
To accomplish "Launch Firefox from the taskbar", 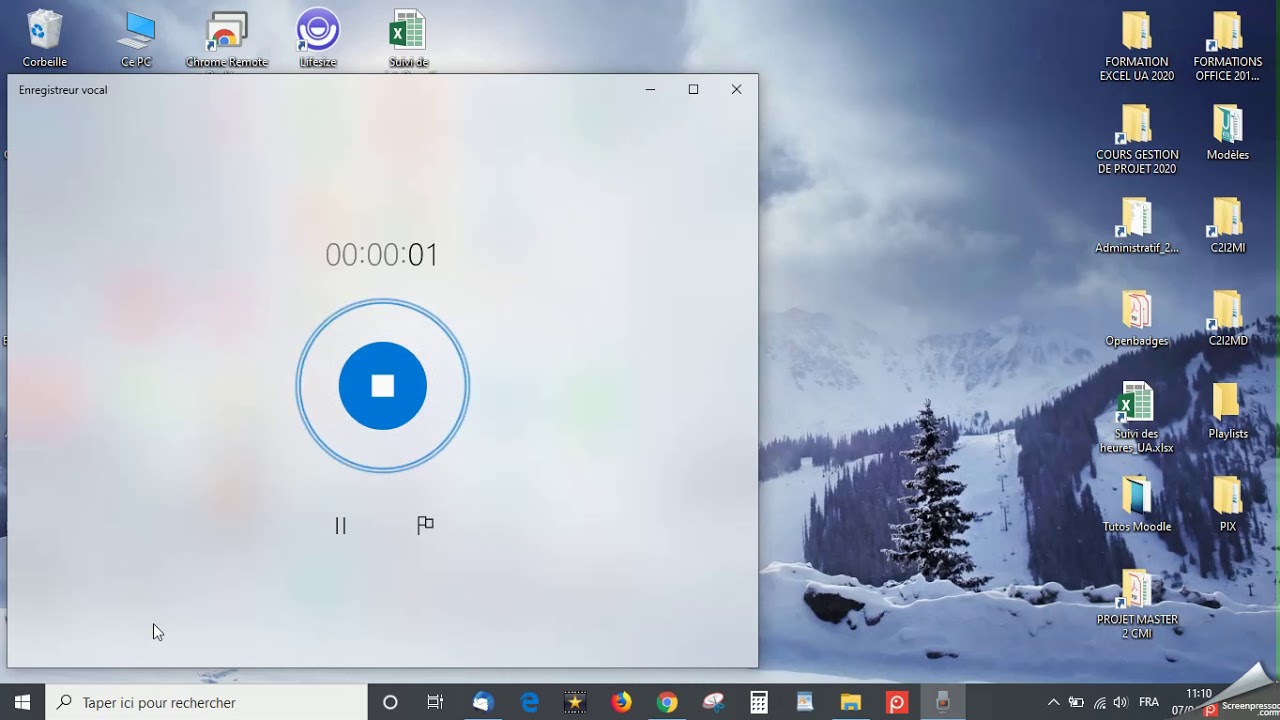I will coord(621,702).
